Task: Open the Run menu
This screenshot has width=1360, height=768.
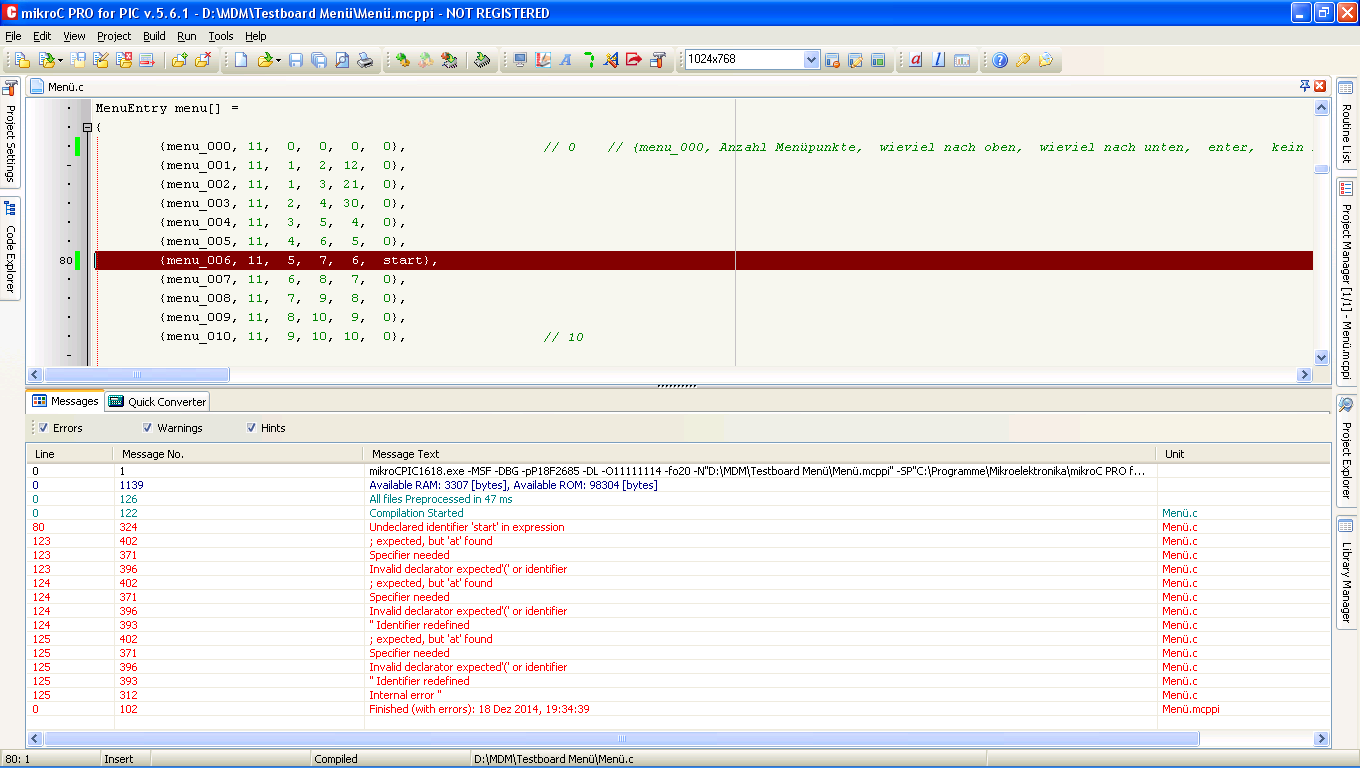Action: [187, 36]
